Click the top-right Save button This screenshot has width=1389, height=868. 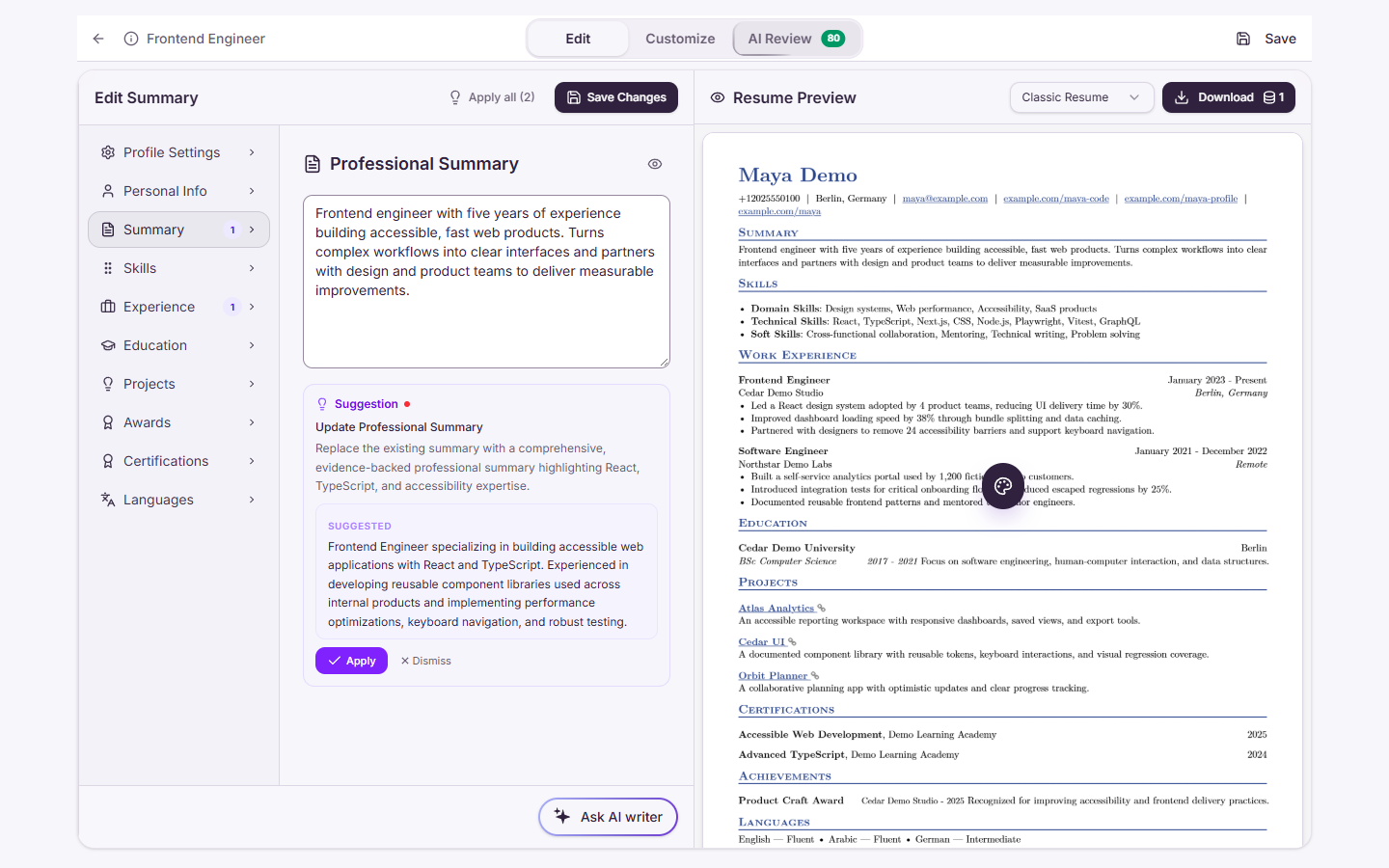tap(1266, 39)
